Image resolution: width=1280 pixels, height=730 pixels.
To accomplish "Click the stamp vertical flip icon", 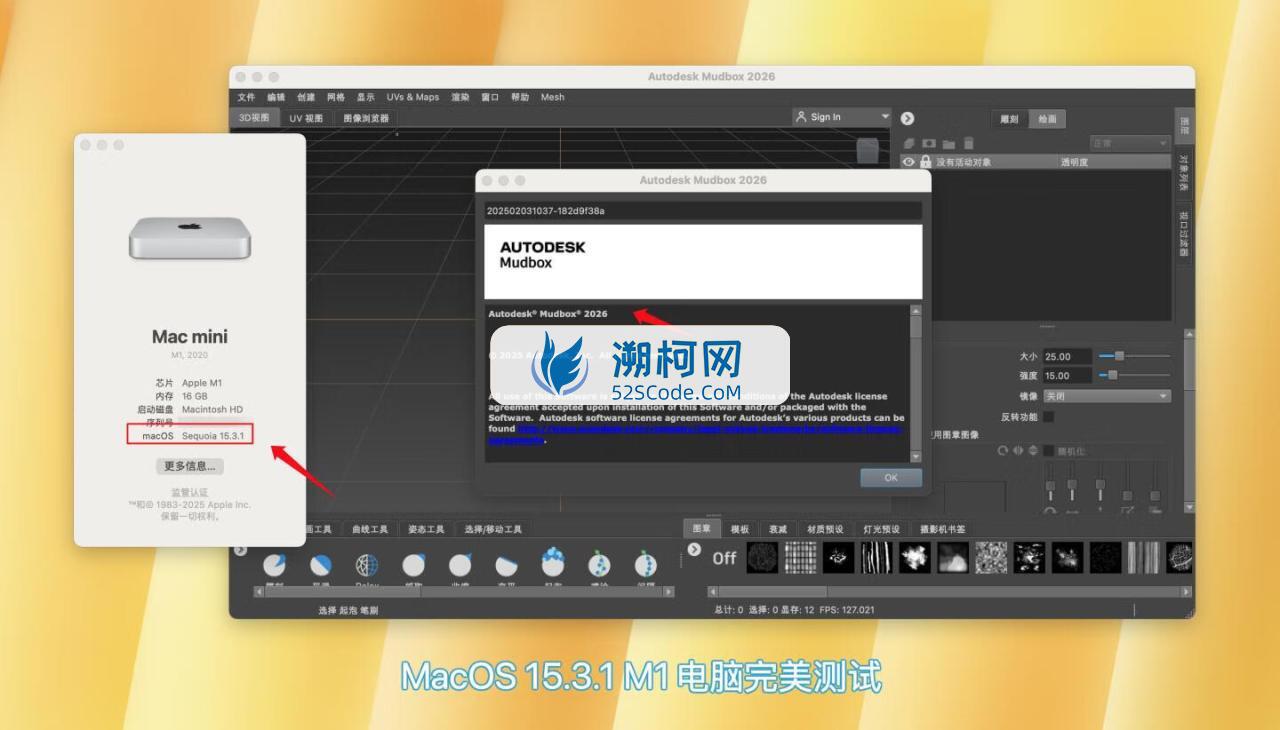I will point(1032,451).
